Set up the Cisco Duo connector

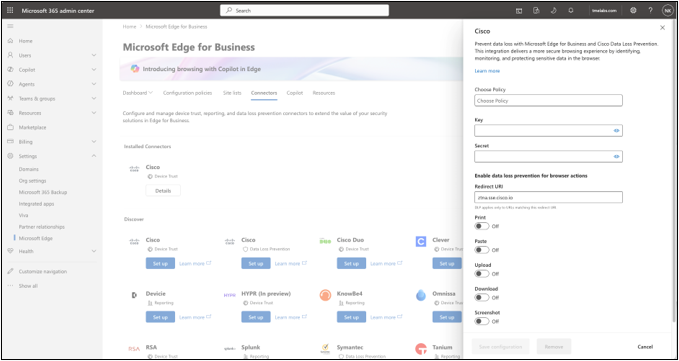[351, 263]
